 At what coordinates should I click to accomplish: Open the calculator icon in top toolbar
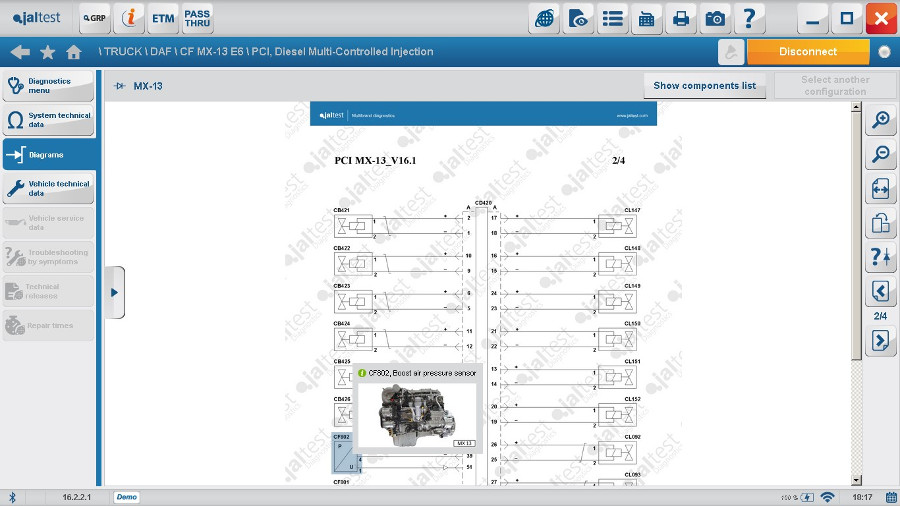[646, 18]
